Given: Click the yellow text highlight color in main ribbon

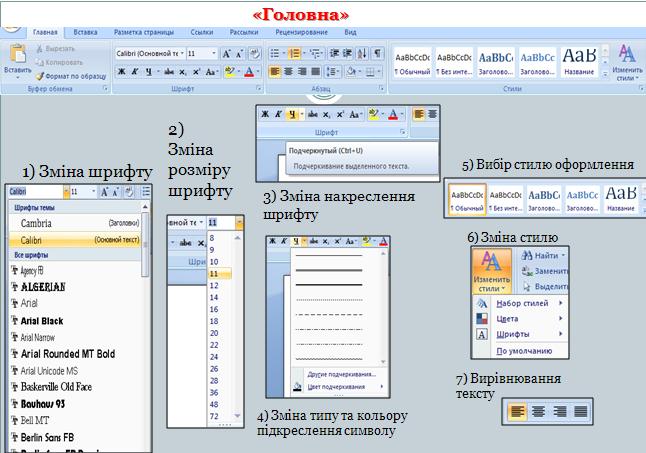Looking at the screenshot, I should pyautogui.click(x=229, y=72).
